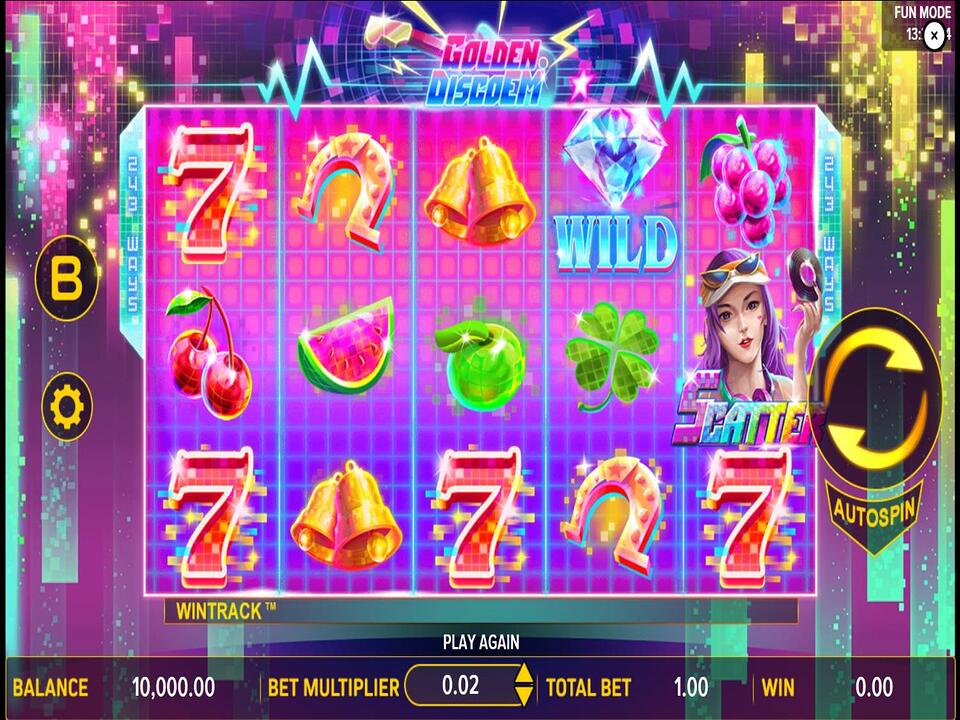Click the Wintrack bar
Screen dimensions: 960x720
pos(481,611)
